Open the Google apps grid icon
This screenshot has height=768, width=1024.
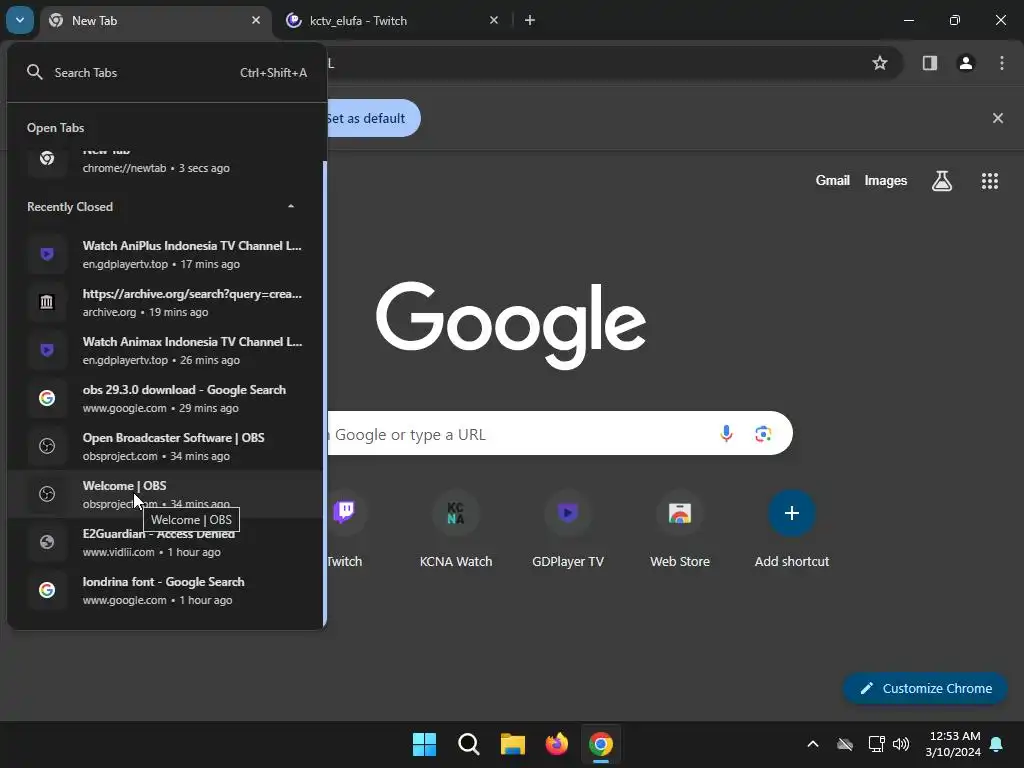point(990,181)
